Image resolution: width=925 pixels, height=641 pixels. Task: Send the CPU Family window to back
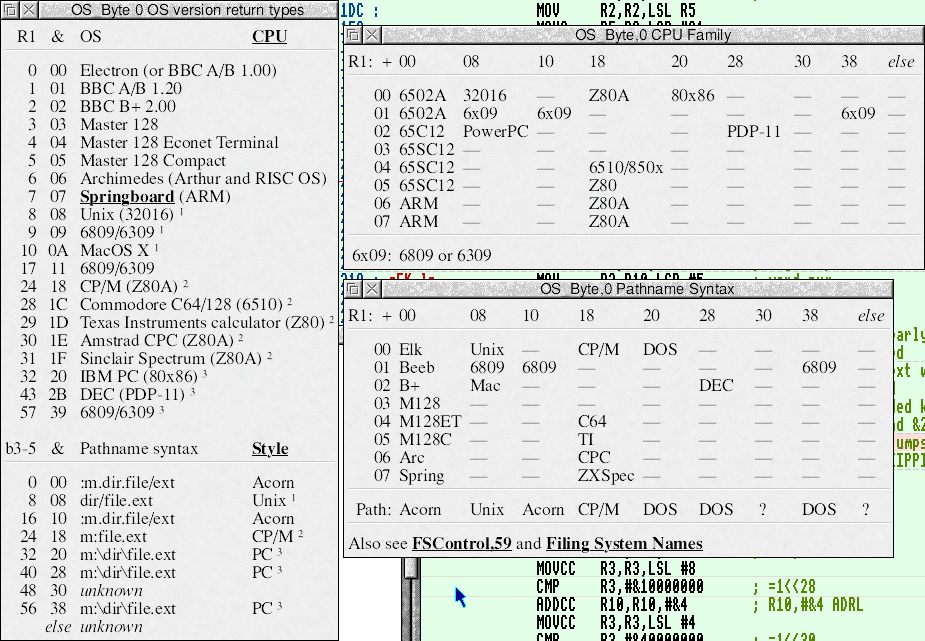click(x=353, y=34)
